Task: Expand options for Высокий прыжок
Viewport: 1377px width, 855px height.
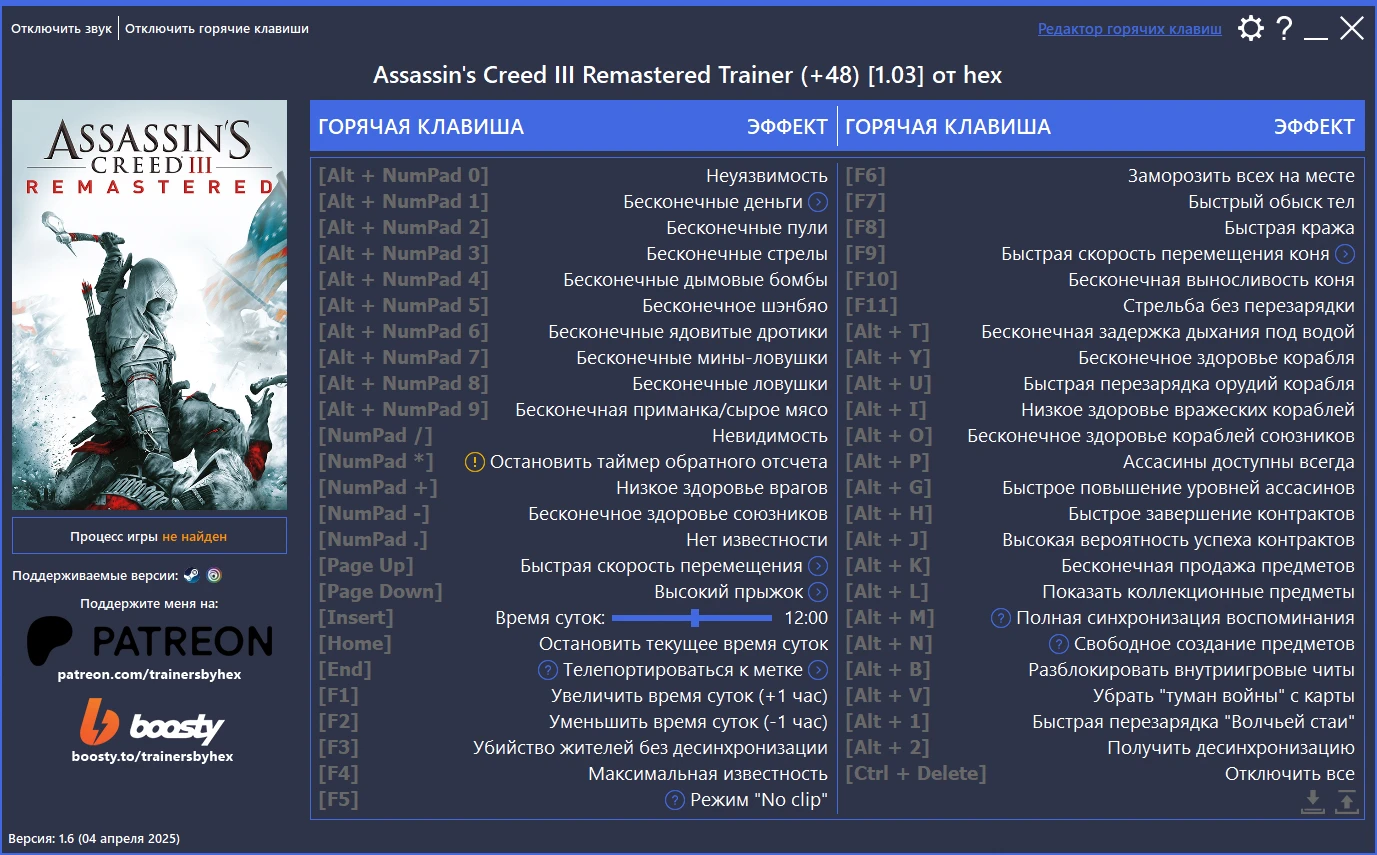Action: point(820,591)
